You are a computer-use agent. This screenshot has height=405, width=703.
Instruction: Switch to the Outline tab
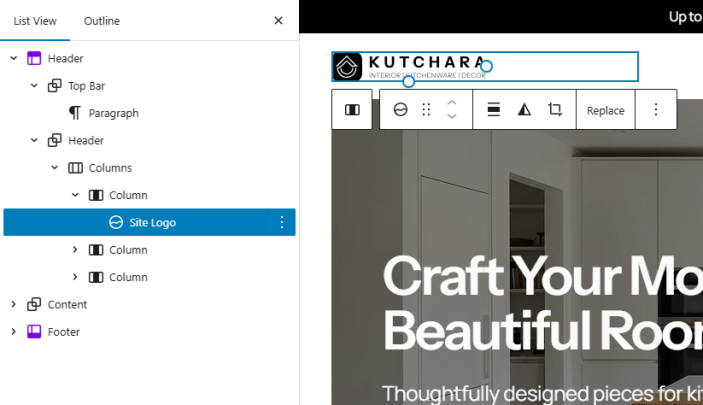coord(102,21)
